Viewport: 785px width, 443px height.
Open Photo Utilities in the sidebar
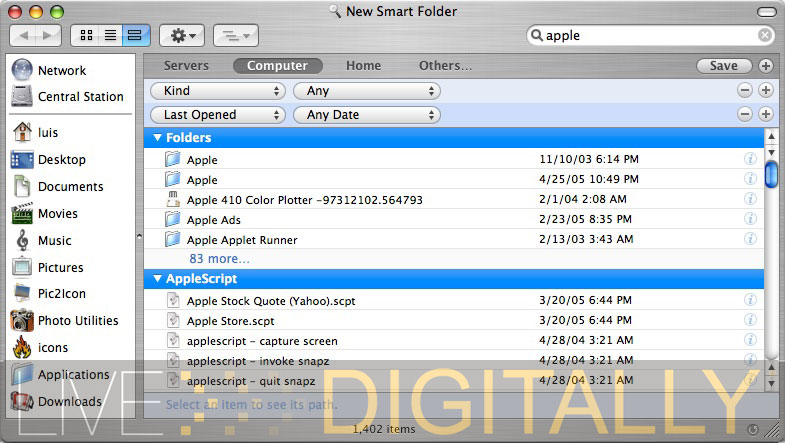pos(22,321)
